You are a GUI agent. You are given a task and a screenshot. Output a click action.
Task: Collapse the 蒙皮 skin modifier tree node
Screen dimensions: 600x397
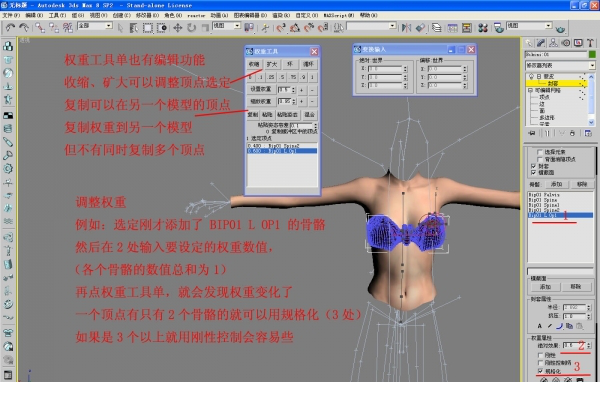pos(538,77)
